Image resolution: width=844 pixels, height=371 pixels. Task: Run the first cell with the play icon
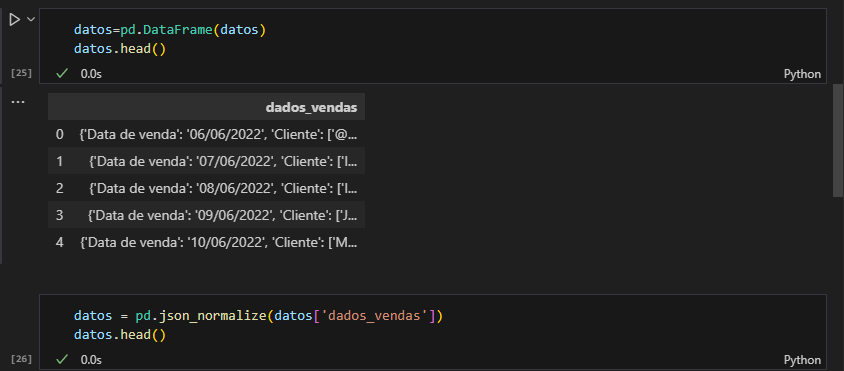point(15,20)
